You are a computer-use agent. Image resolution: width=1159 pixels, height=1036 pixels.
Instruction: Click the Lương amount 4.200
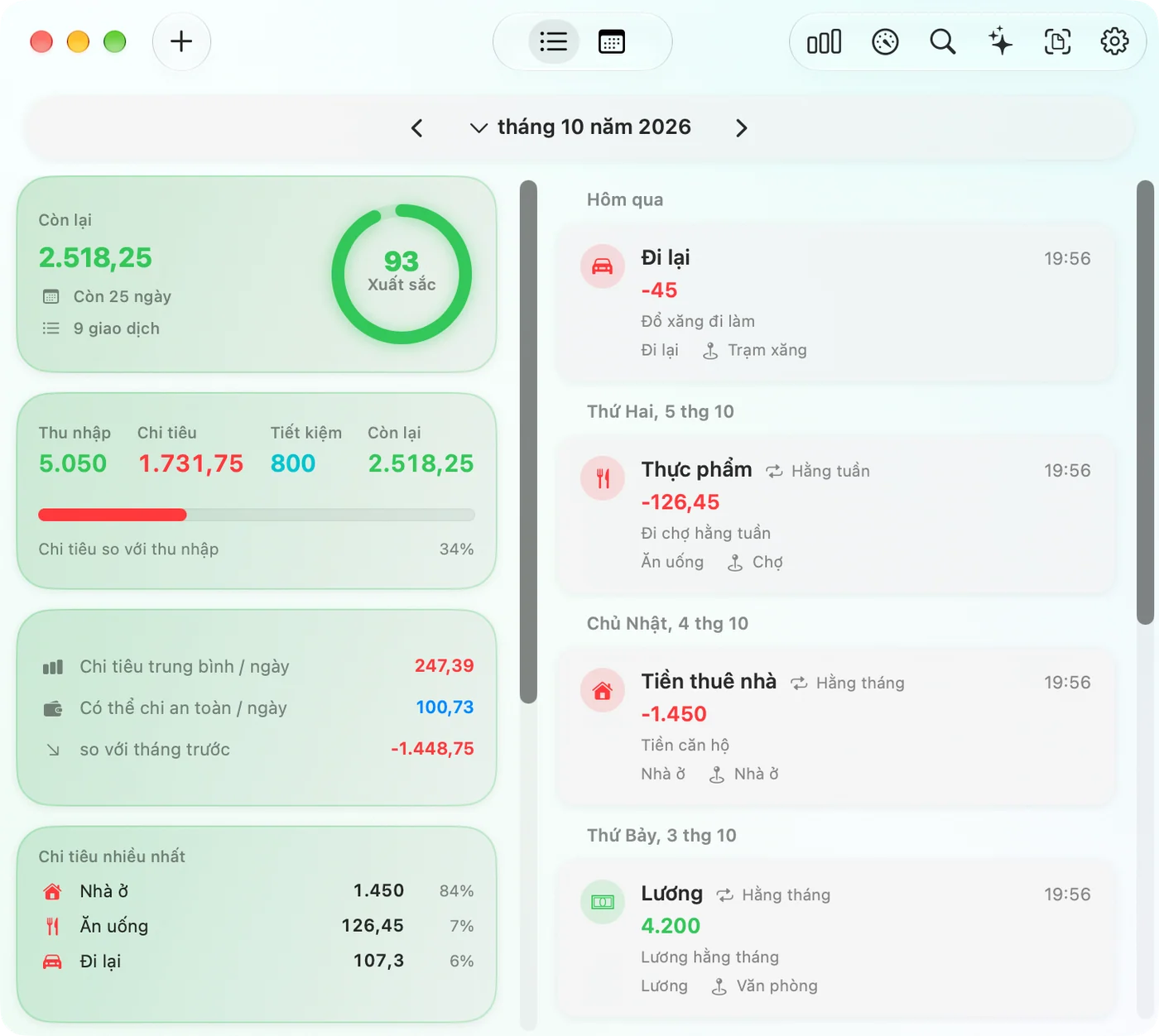[671, 926]
